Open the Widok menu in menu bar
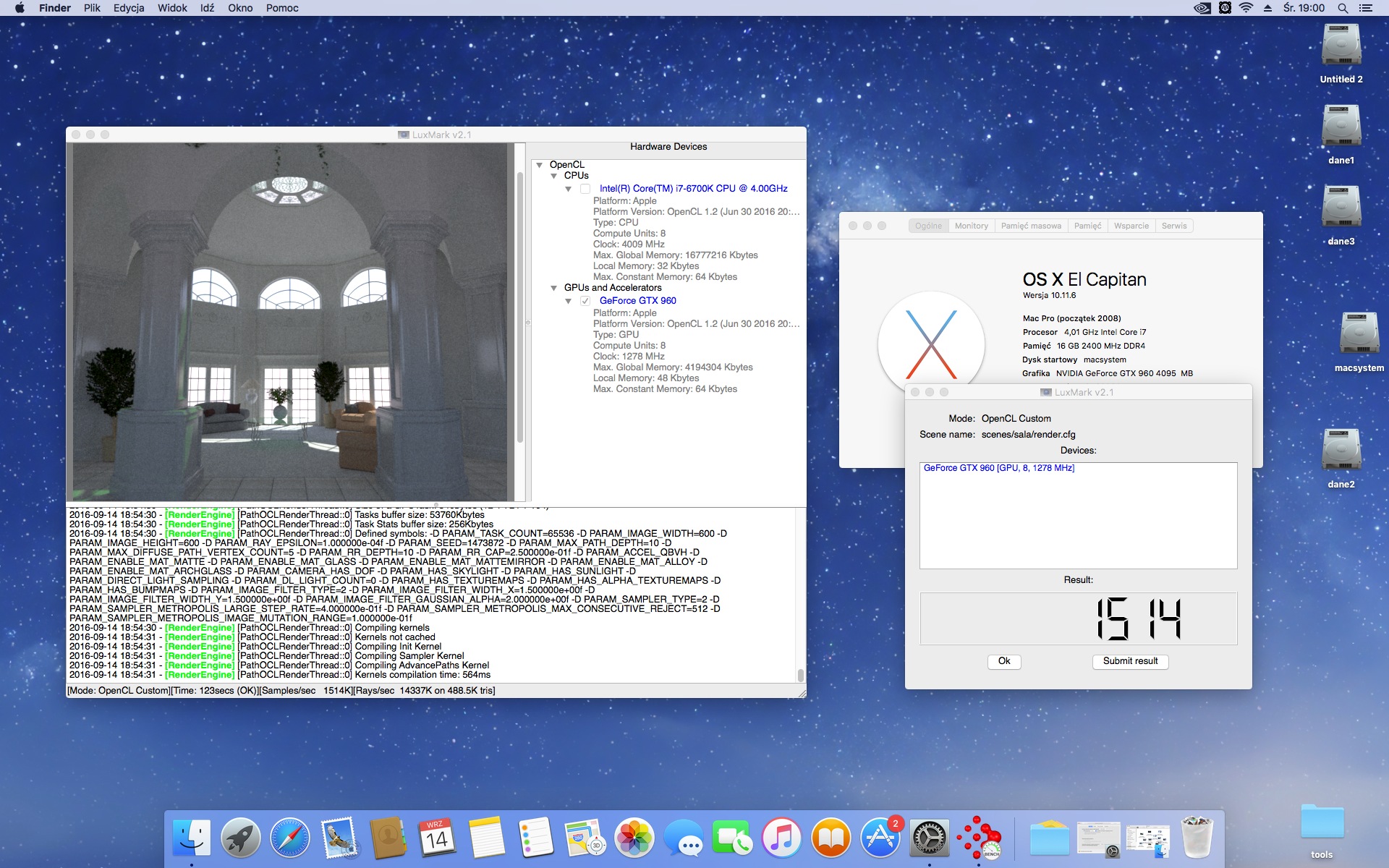 pyautogui.click(x=172, y=8)
